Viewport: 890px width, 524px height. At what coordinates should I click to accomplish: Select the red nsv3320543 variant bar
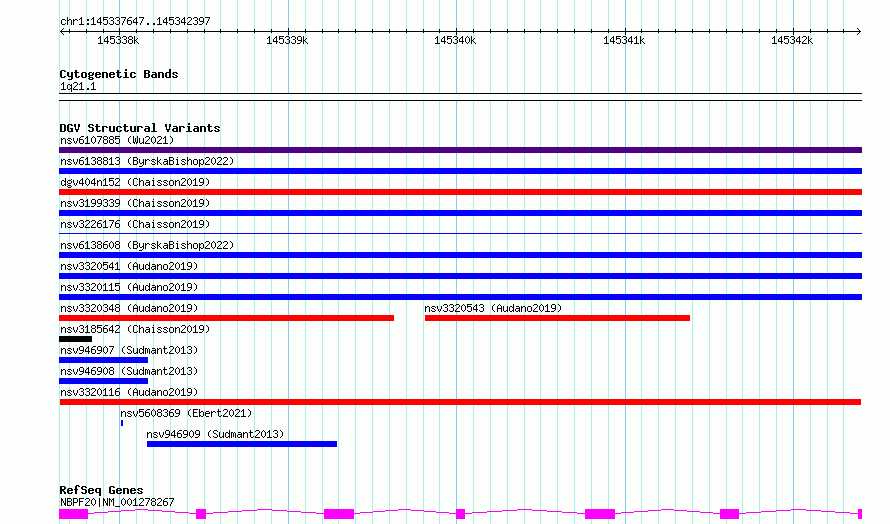pos(557,318)
